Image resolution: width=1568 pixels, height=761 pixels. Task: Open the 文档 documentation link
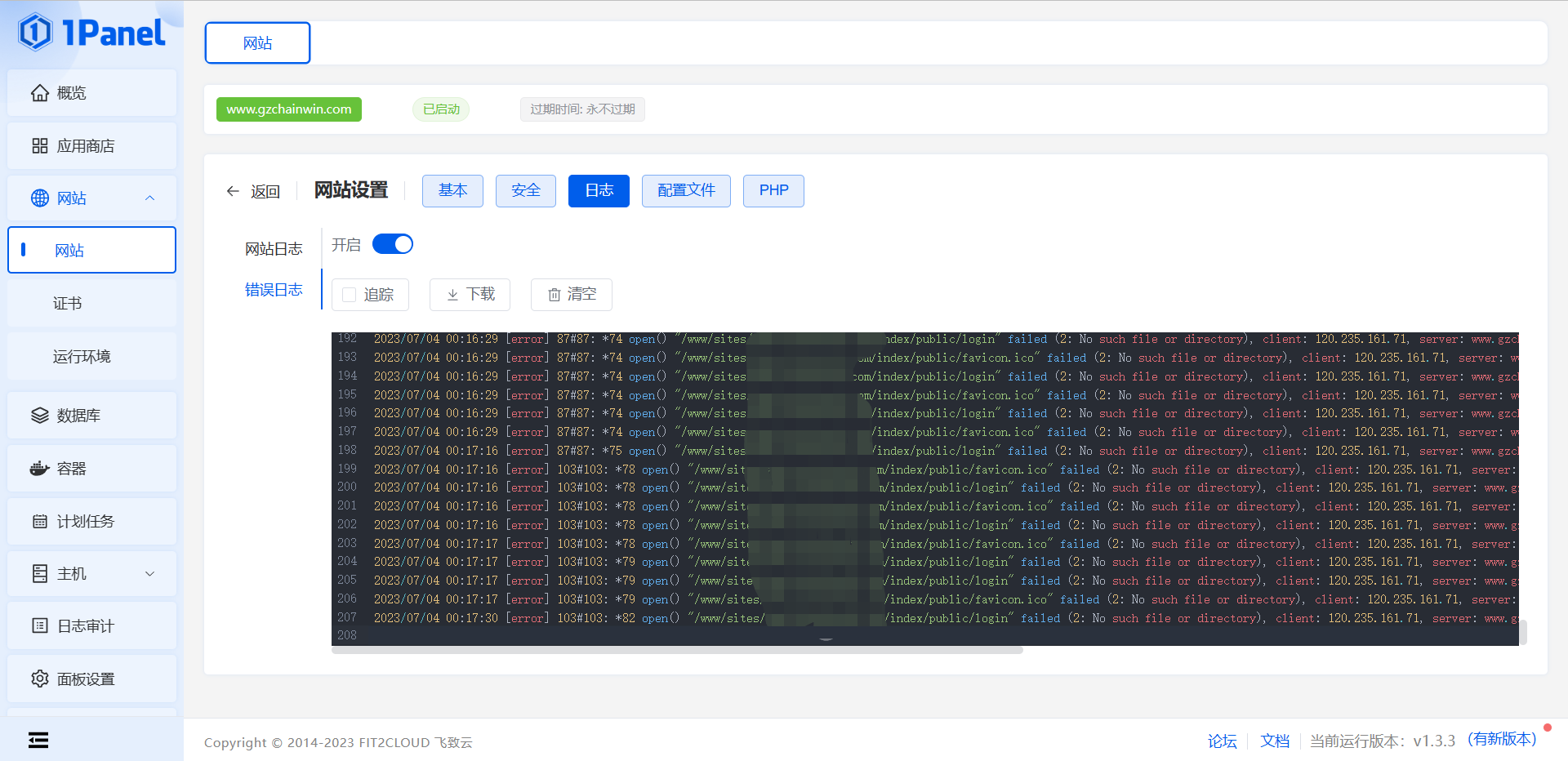(x=1275, y=741)
